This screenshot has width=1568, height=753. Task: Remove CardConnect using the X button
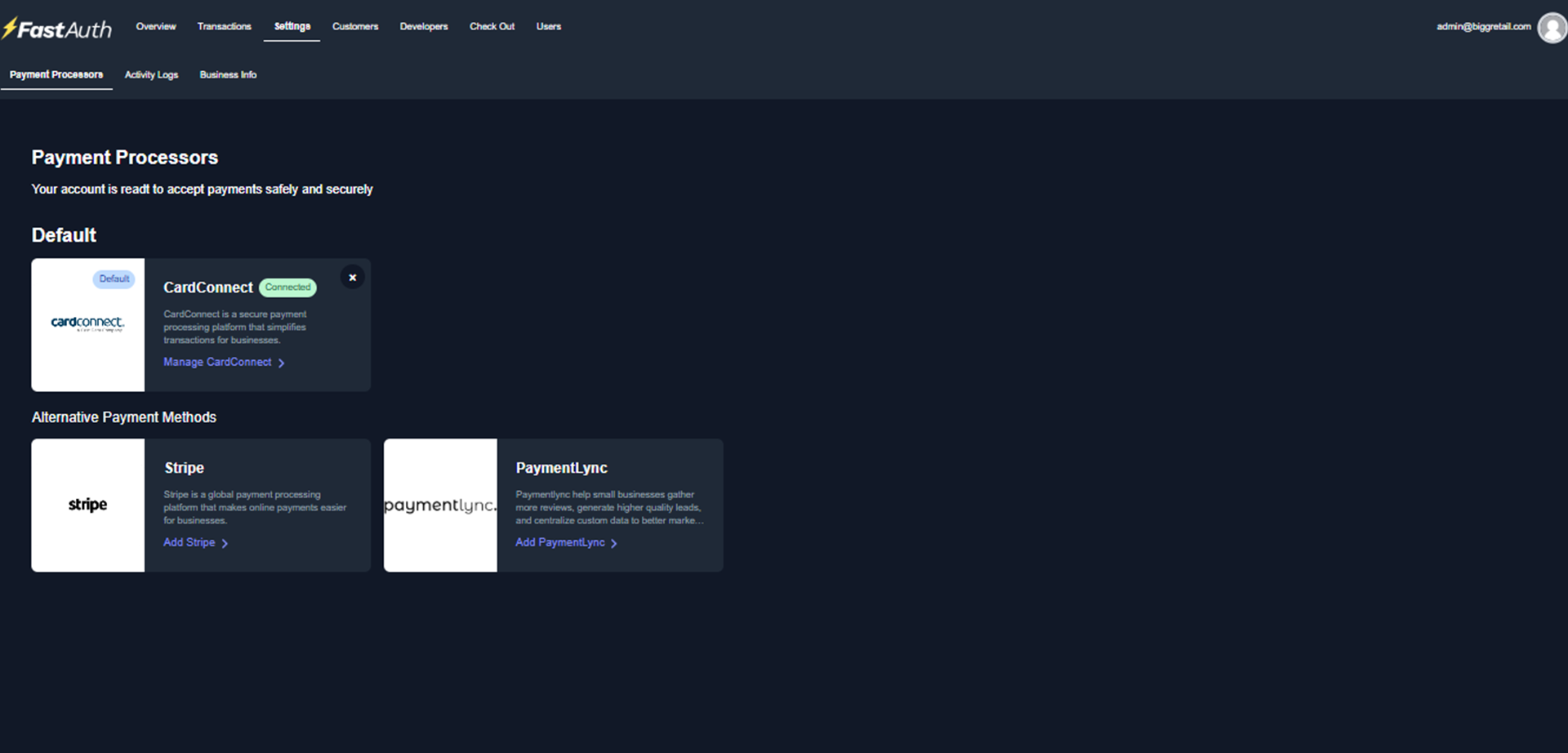353,278
